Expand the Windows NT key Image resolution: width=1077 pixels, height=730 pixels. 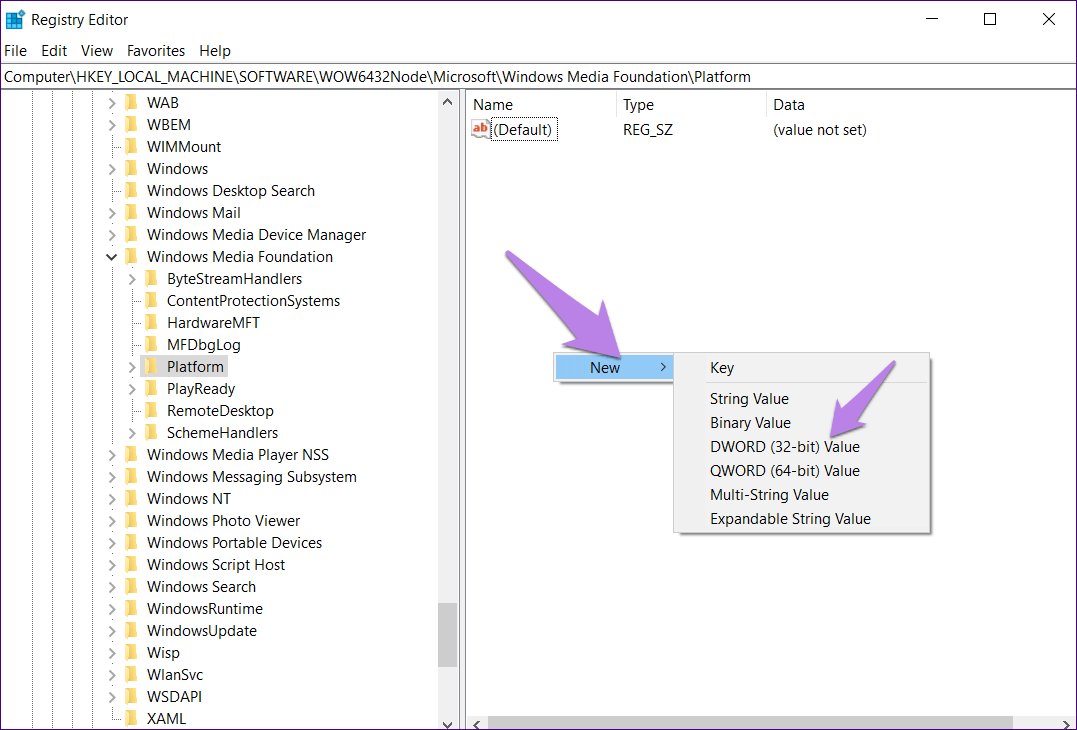coord(112,499)
